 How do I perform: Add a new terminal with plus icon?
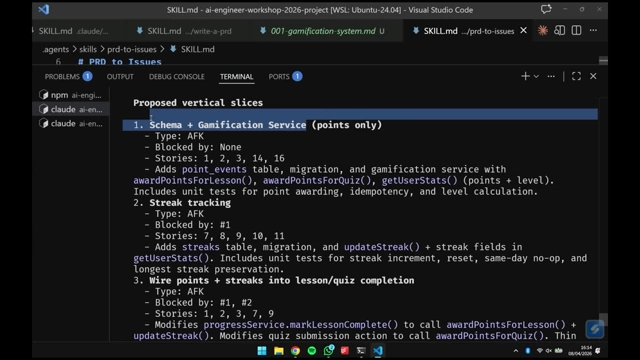tap(525, 76)
